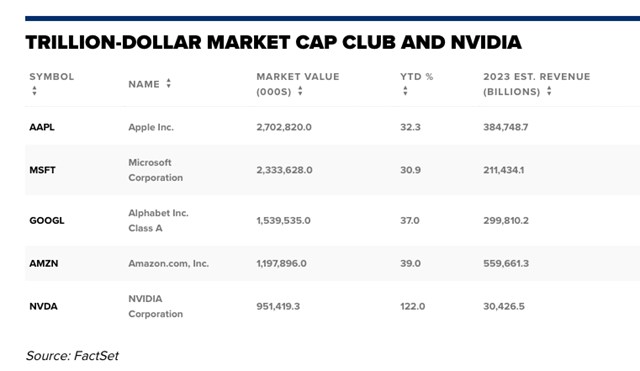Image resolution: width=640 pixels, height=371 pixels.
Task: Click Amazon.com, Inc. company name
Action: point(169,263)
